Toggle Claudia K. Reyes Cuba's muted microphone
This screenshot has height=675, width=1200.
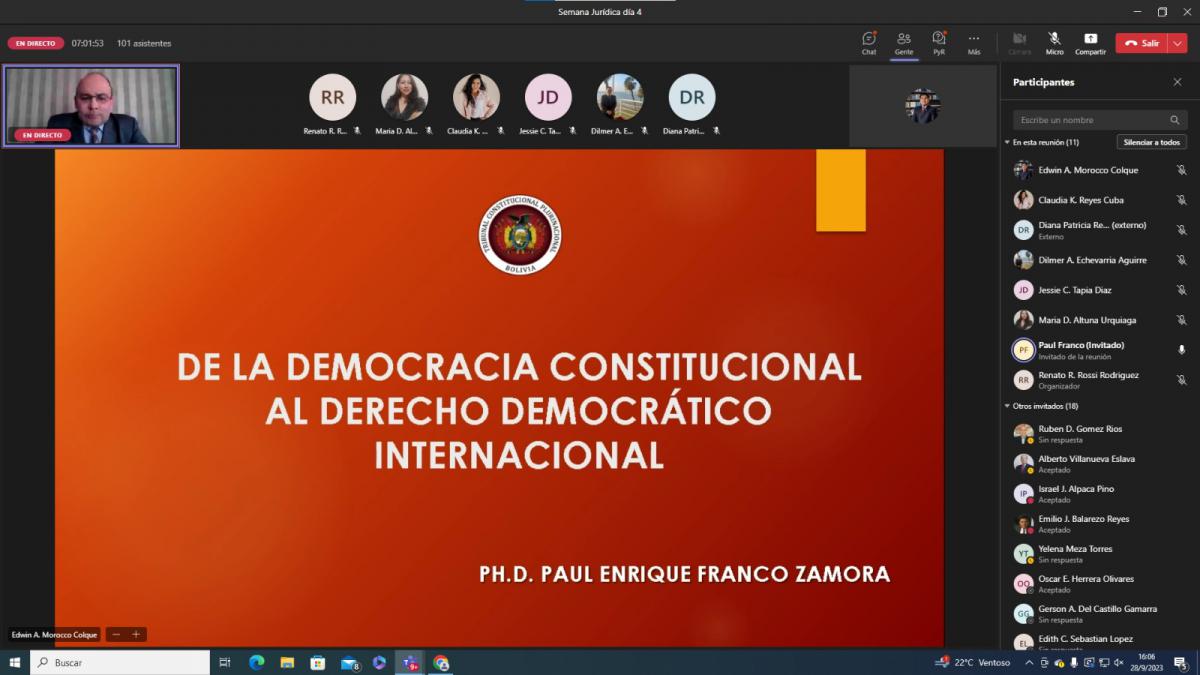pyautogui.click(x=1181, y=200)
